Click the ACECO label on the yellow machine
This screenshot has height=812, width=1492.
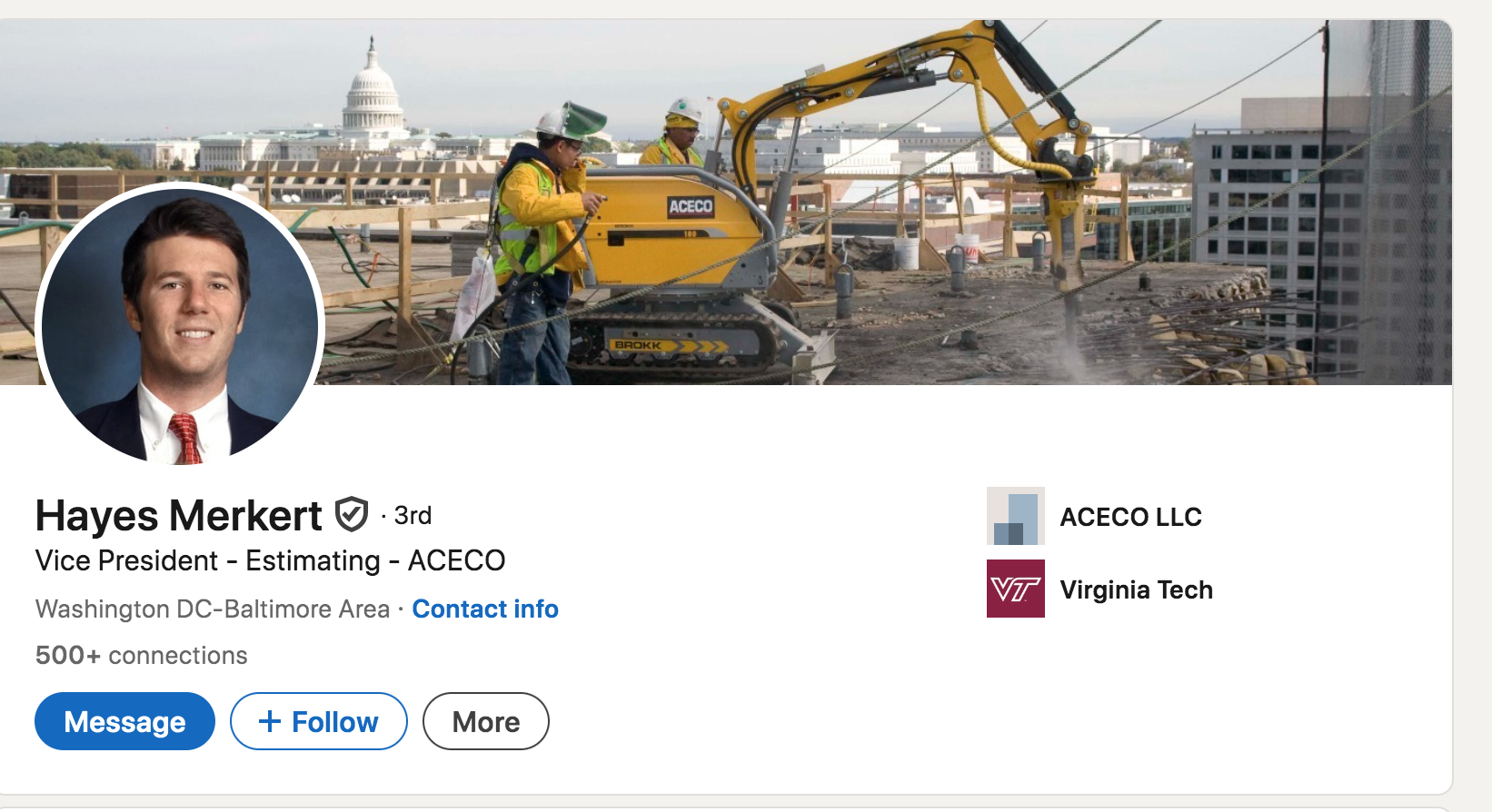(x=691, y=206)
